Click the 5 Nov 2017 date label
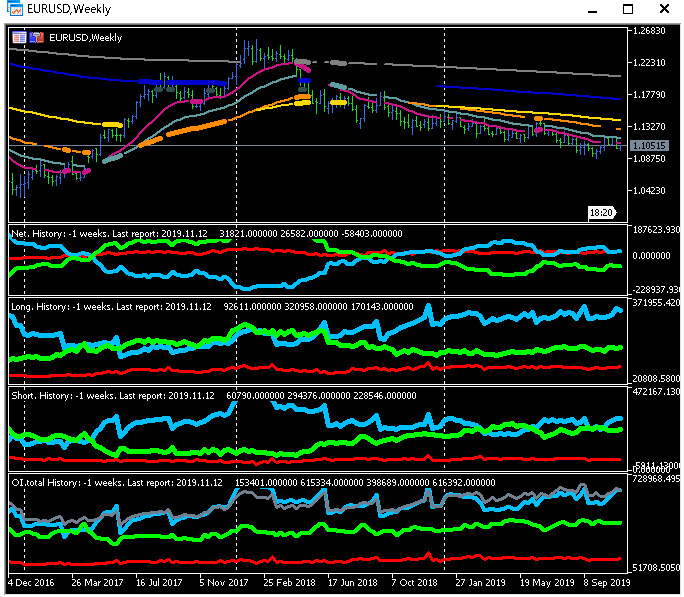This screenshot has height=597, width=684. point(224,583)
